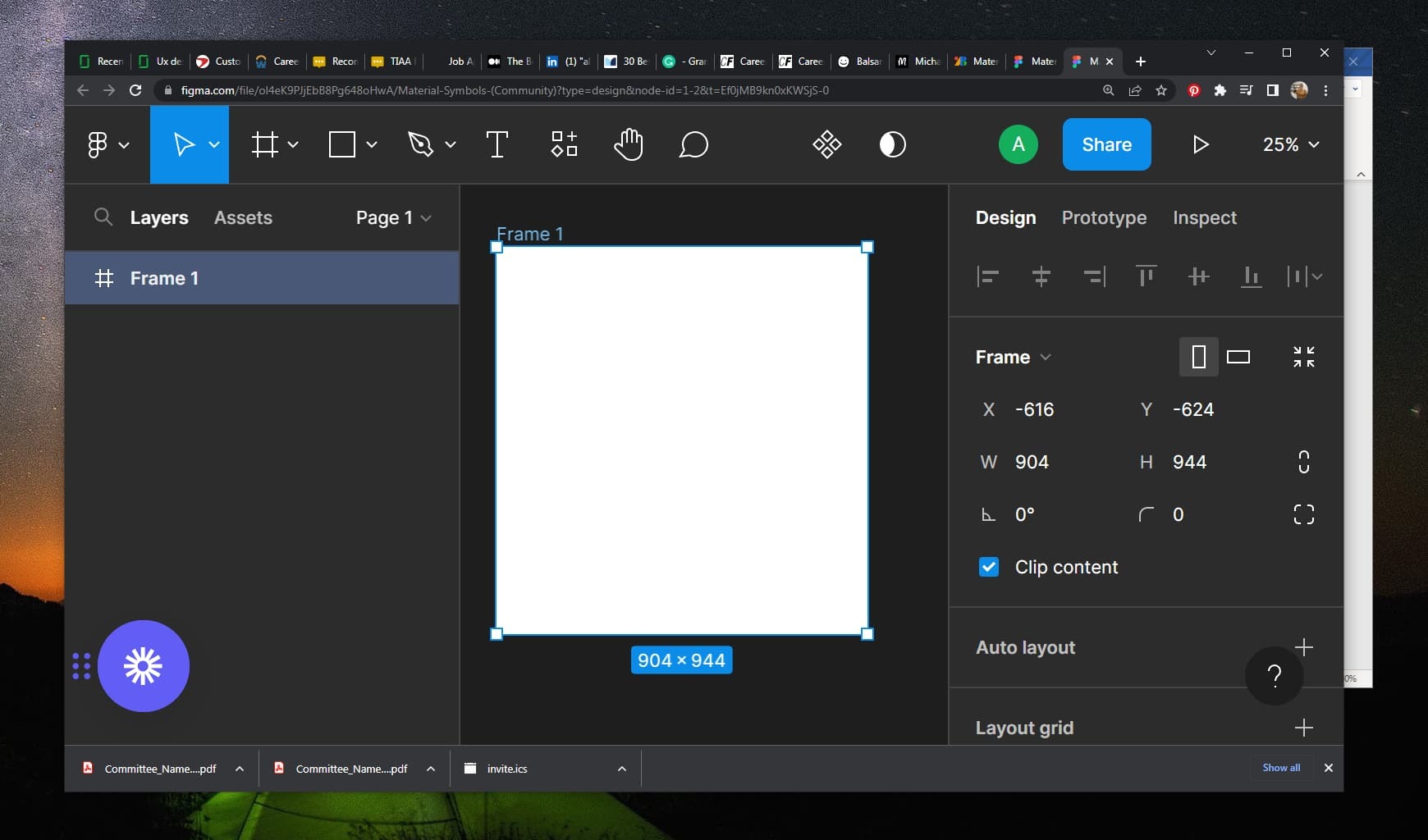Click Show all downloads link
1428x840 pixels.
click(x=1281, y=768)
